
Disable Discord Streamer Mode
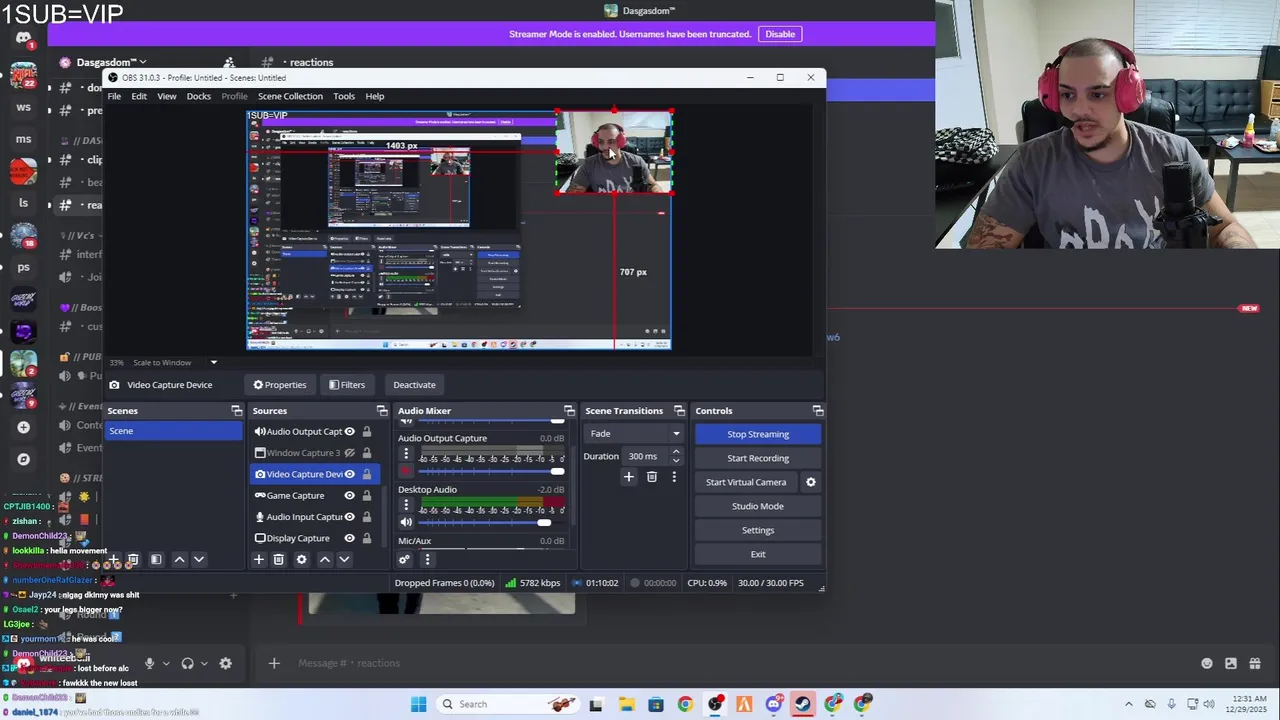pos(780,34)
